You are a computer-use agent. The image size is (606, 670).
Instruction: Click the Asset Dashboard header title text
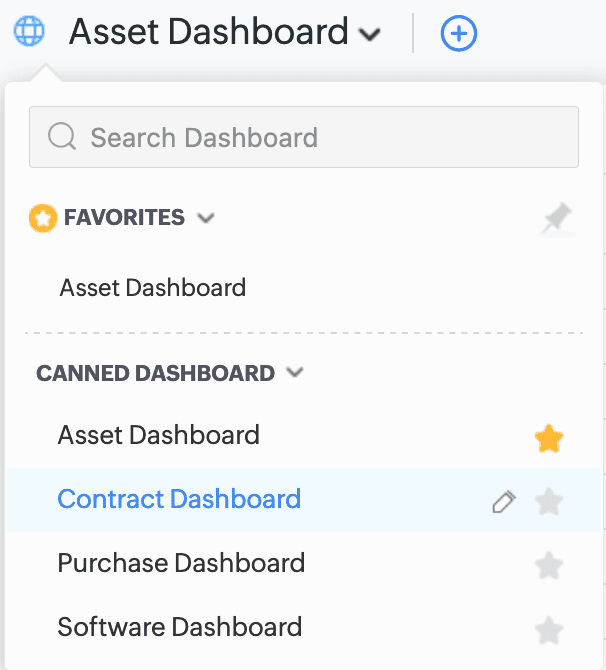208,32
